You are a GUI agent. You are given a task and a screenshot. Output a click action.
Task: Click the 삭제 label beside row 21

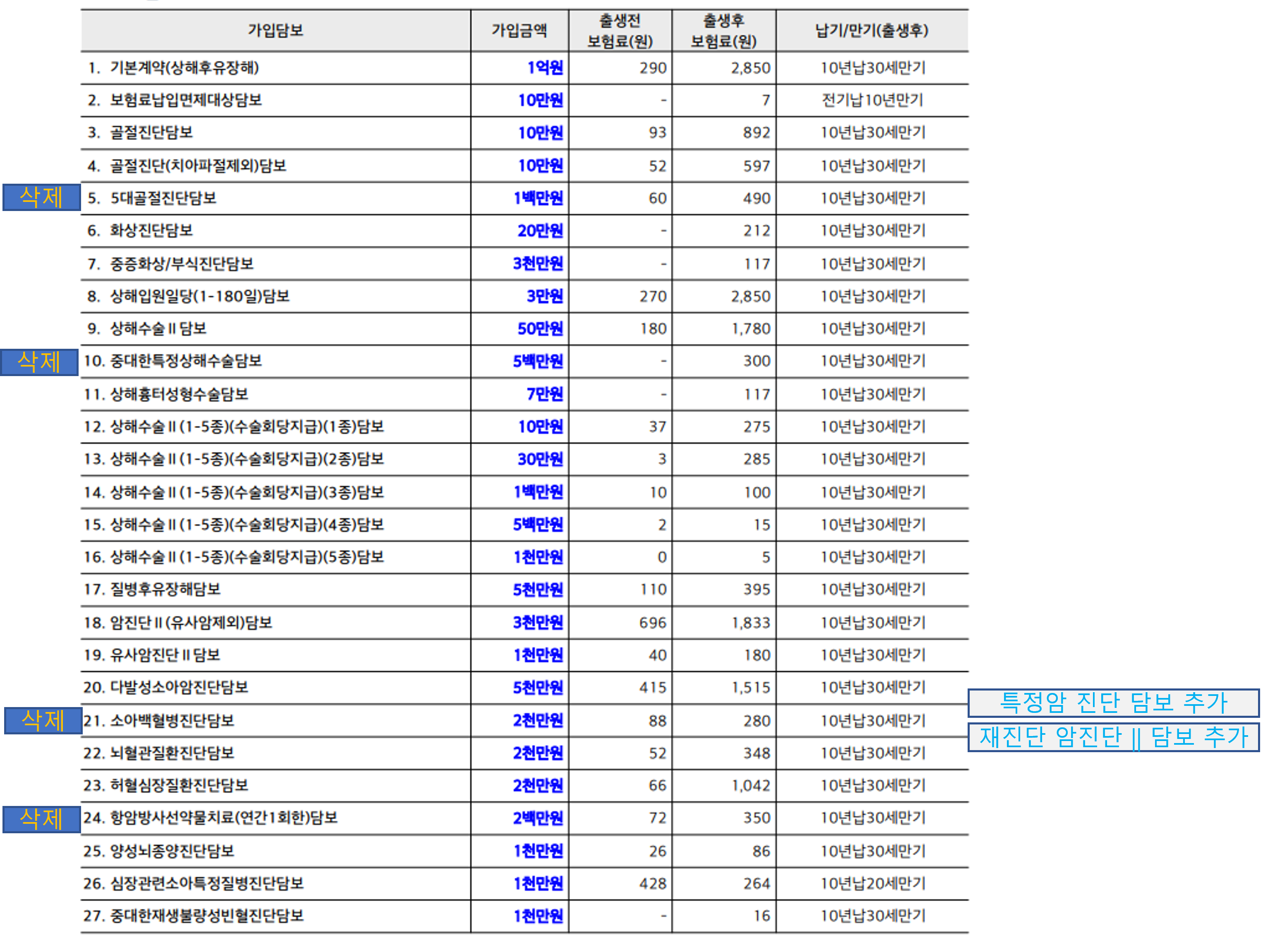(43, 720)
